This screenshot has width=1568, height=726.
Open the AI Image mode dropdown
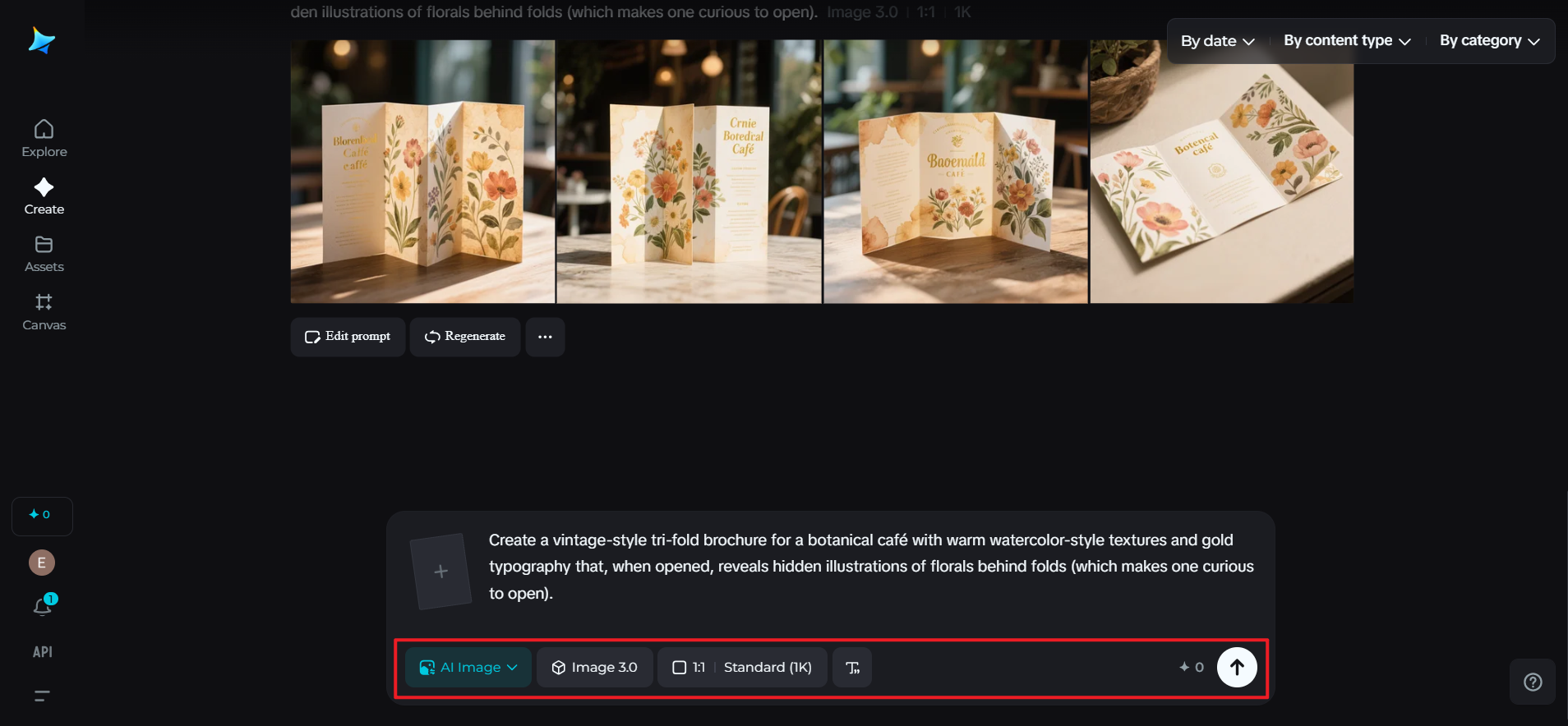468,667
